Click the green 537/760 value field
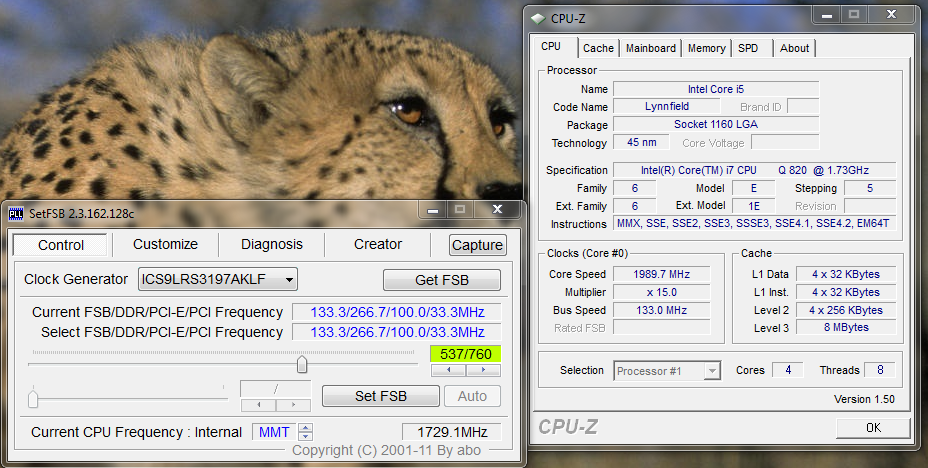The width and height of the screenshot is (928, 468). click(465, 353)
